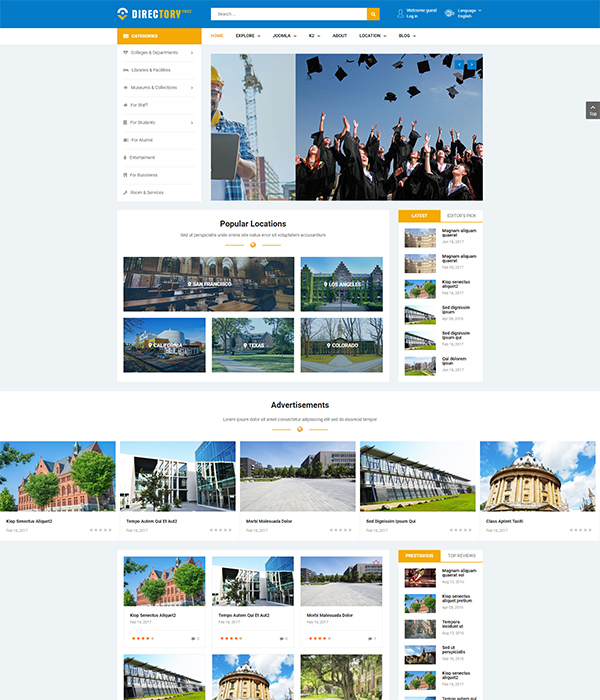
Task: Open the Colorado location thumbnail
Action: 342,345
